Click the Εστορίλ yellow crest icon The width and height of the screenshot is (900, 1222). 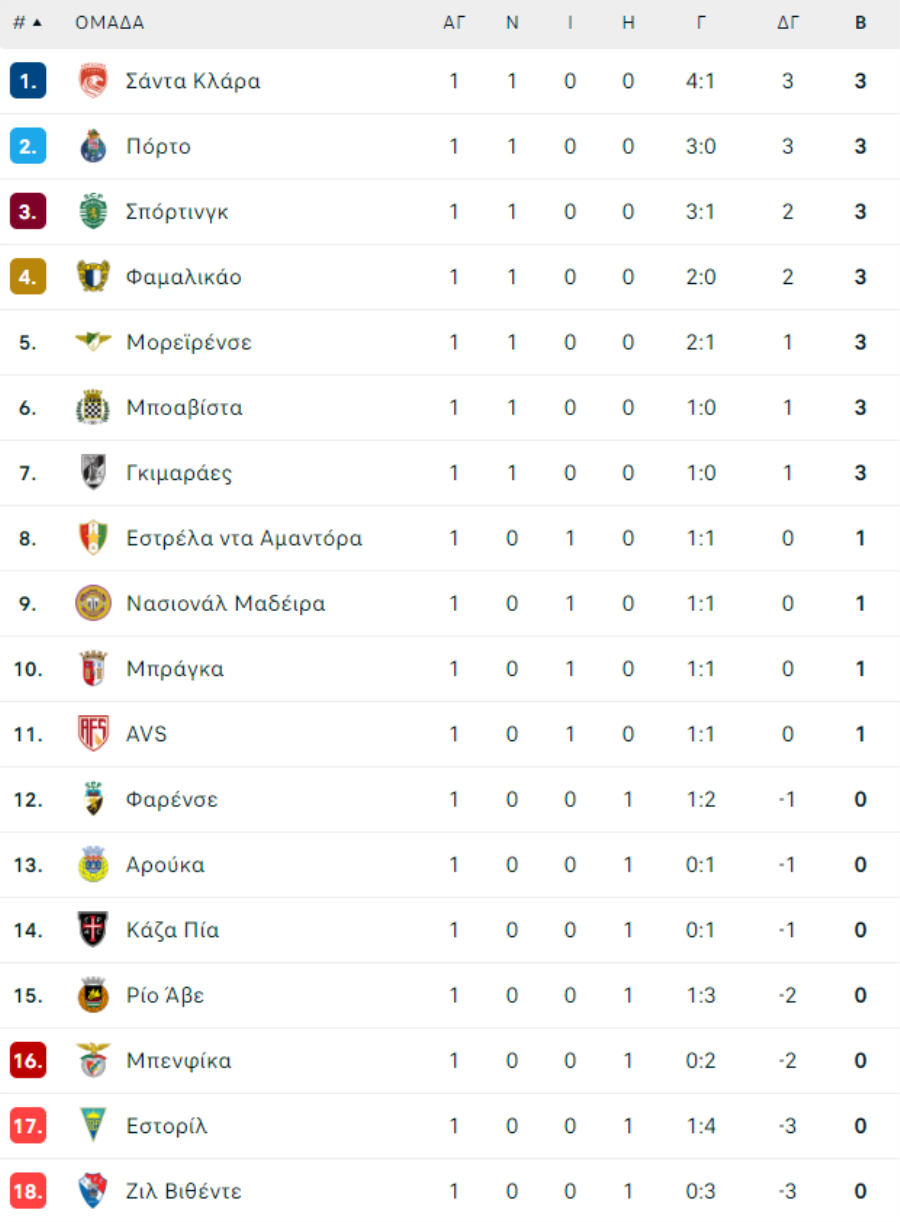pos(93,1126)
